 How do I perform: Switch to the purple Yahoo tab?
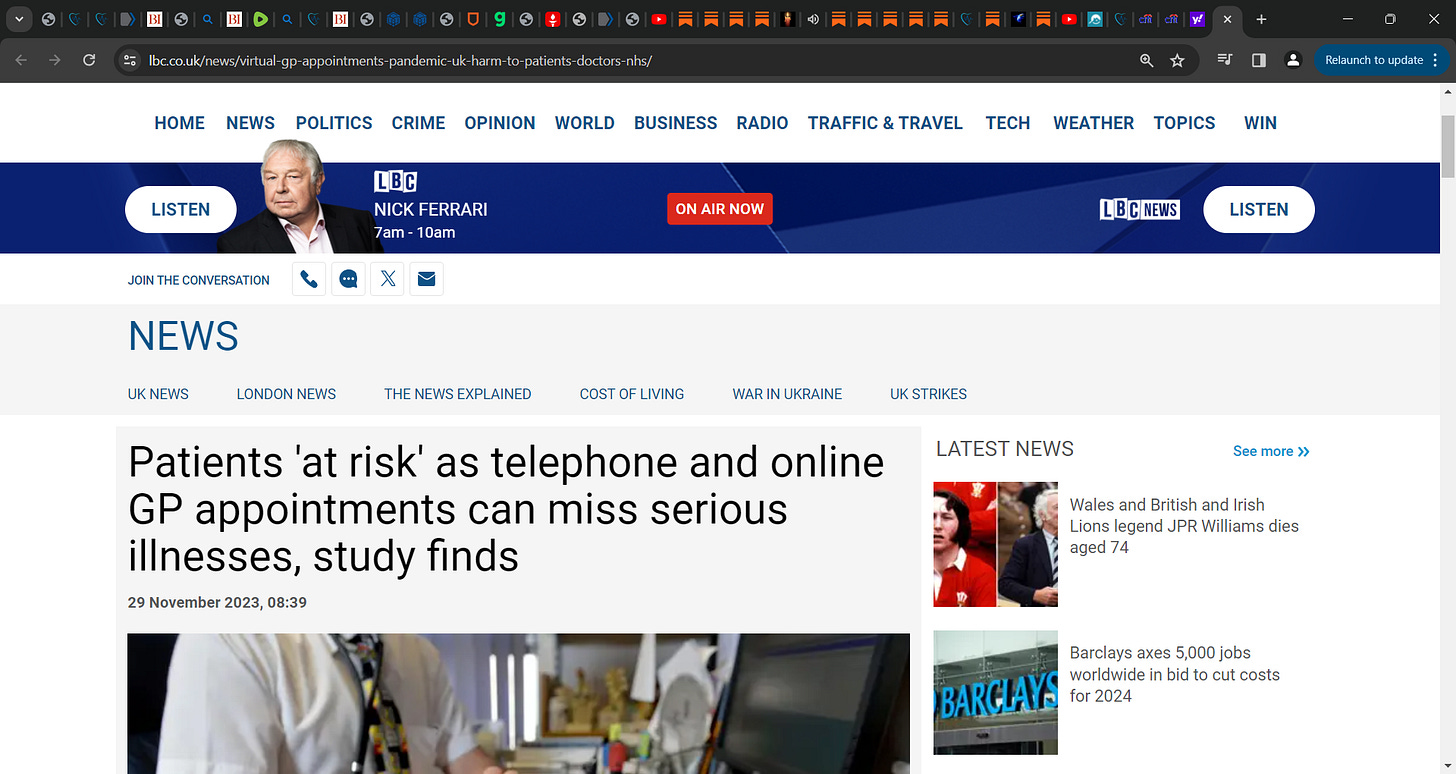1197,19
